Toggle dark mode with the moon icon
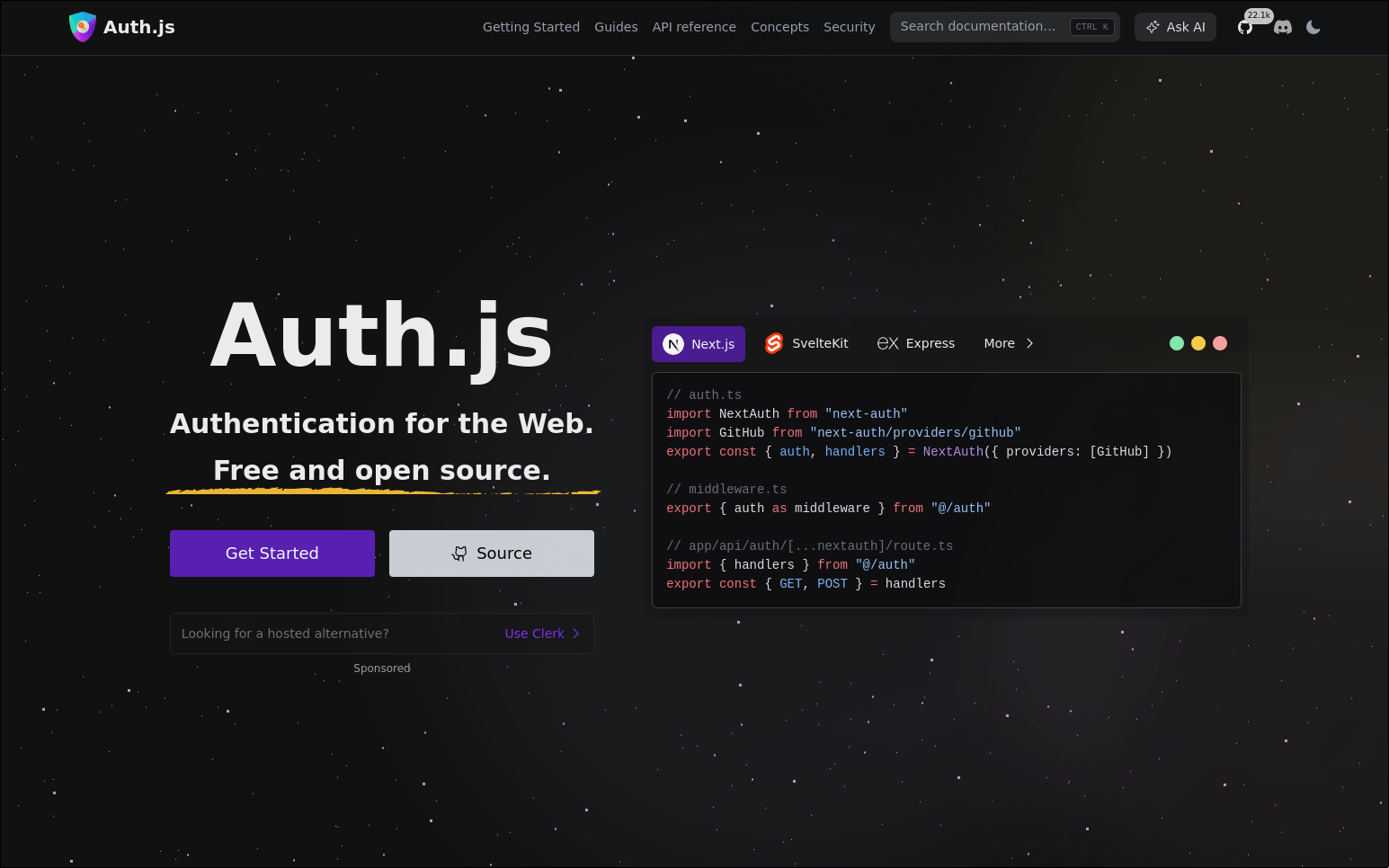 (x=1313, y=27)
